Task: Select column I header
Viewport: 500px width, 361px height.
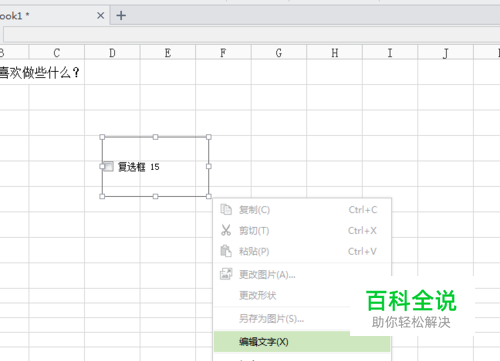Action: click(x=390, y=53)
